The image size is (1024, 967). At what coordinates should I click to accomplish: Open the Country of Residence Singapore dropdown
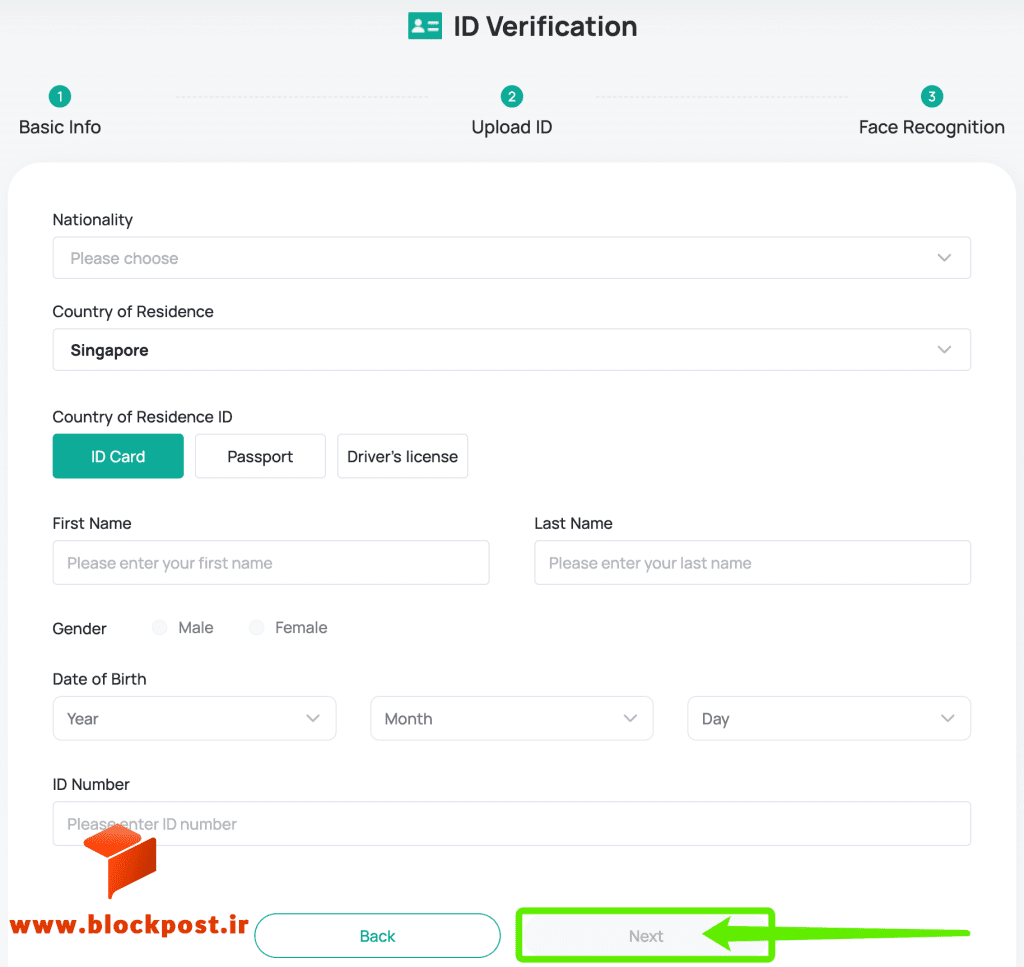511,350
